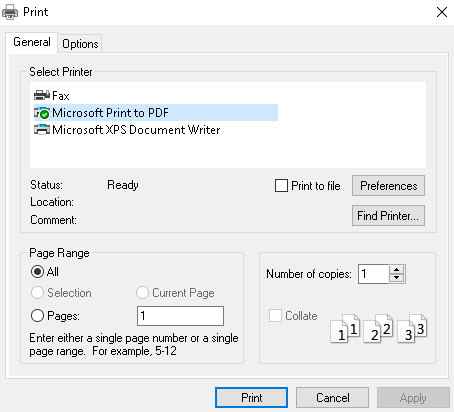Close the Print dialog window
454x412 pixels.
pyautogui.click(x=442, y=12)
